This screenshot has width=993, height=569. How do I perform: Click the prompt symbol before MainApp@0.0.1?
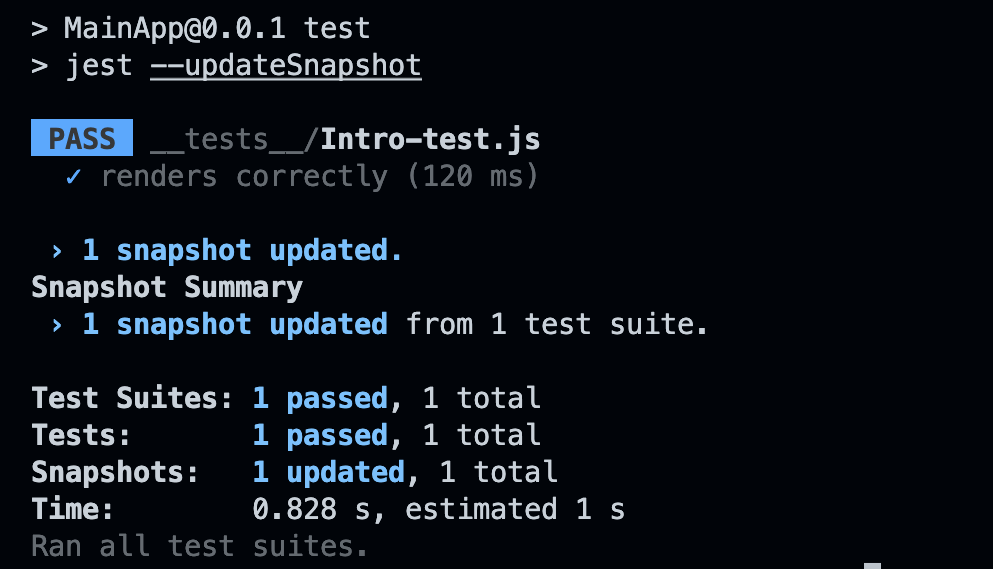[x=39, y=29]
